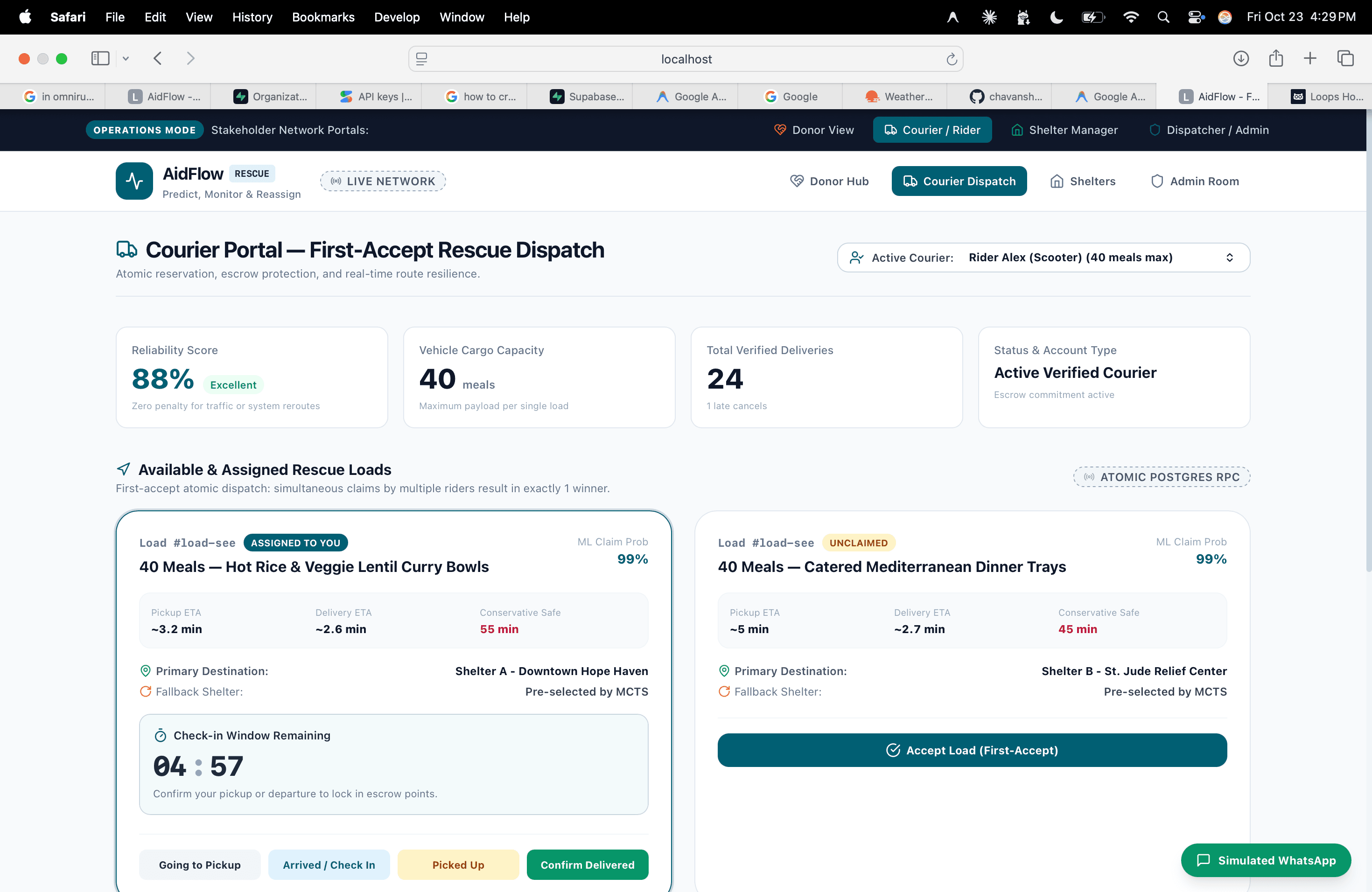Viewport: 1372px width, 892px height.
Task: Click the Focus moon icon in menu bar
Action: click(1056, 17)
